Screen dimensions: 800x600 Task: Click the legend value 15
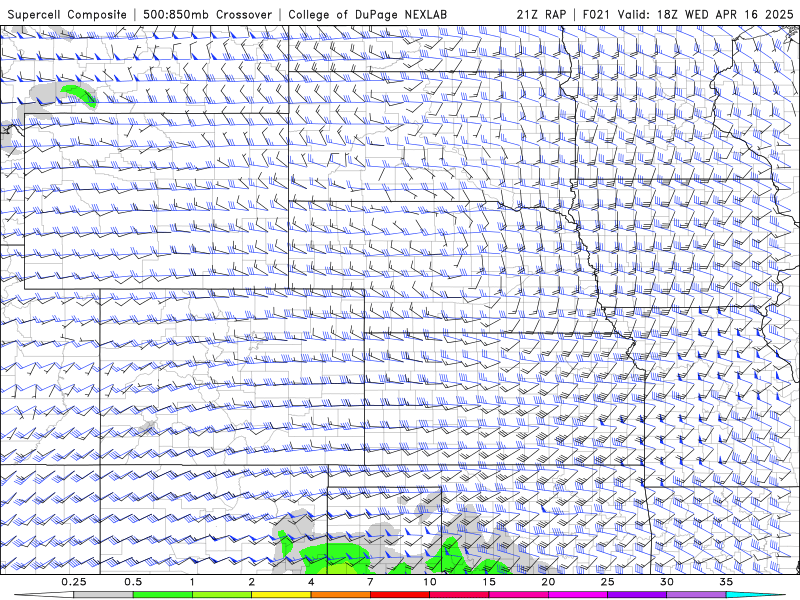pyautogui.click(x=489, y=582)
